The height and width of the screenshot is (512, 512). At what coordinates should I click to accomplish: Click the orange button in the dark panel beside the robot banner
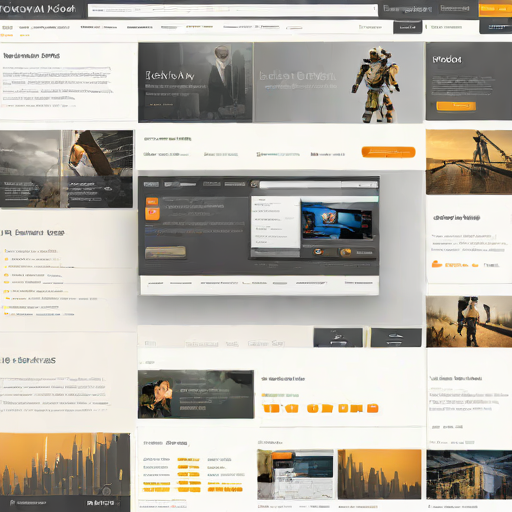[x=456, y=106]
